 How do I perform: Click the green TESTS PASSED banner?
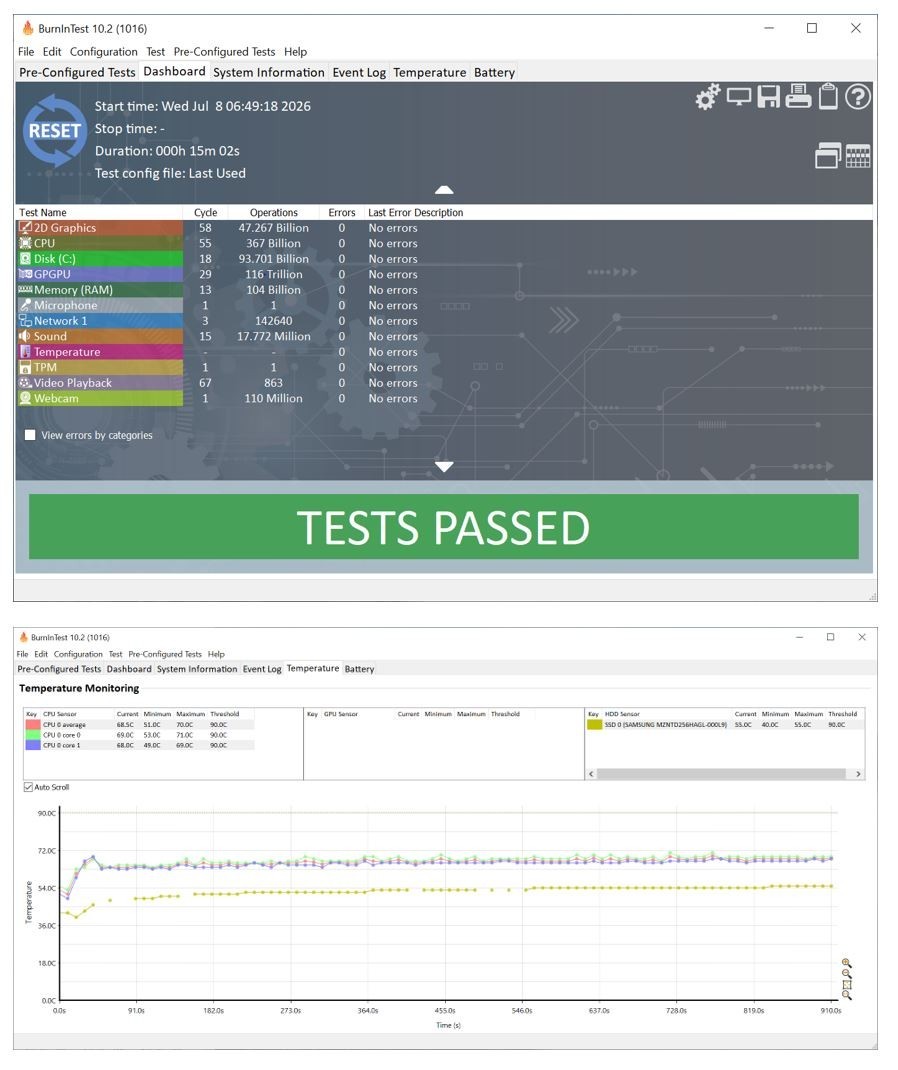[444, 527]
